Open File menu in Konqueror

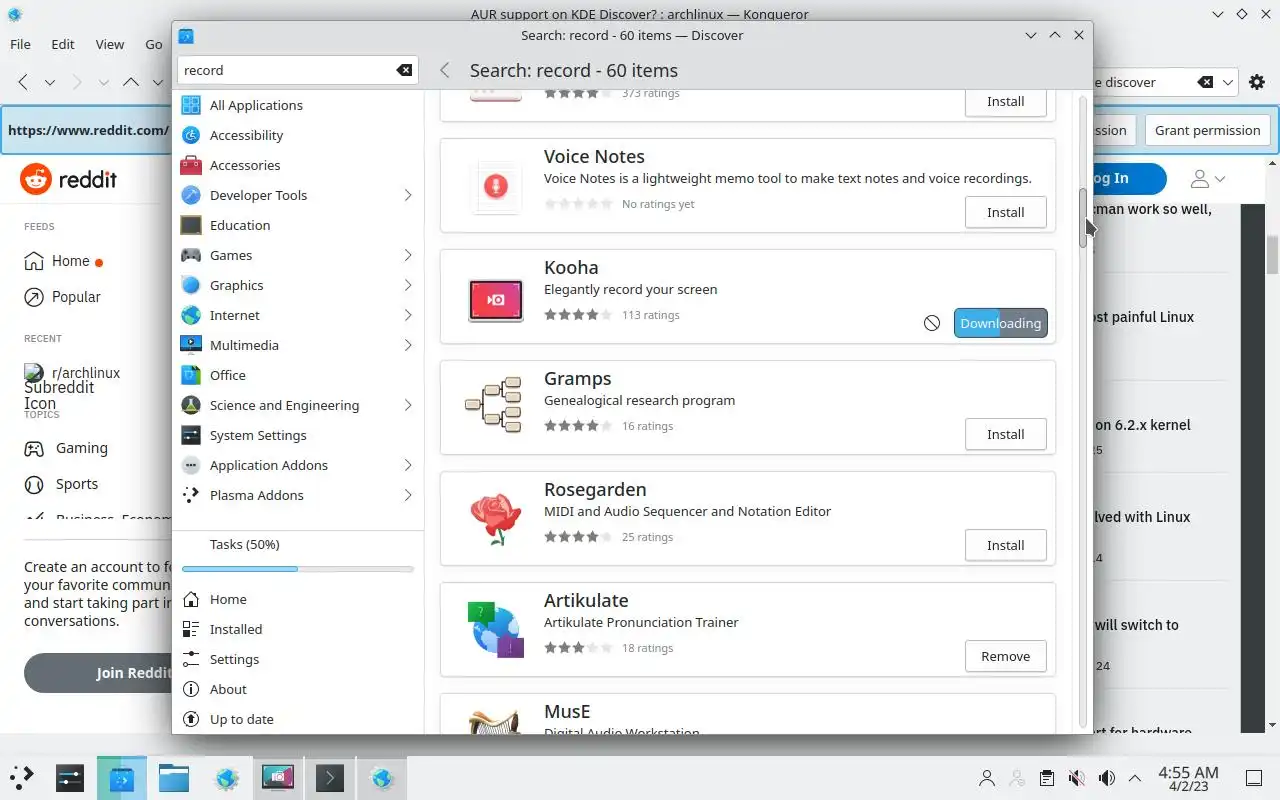point(20,44)
